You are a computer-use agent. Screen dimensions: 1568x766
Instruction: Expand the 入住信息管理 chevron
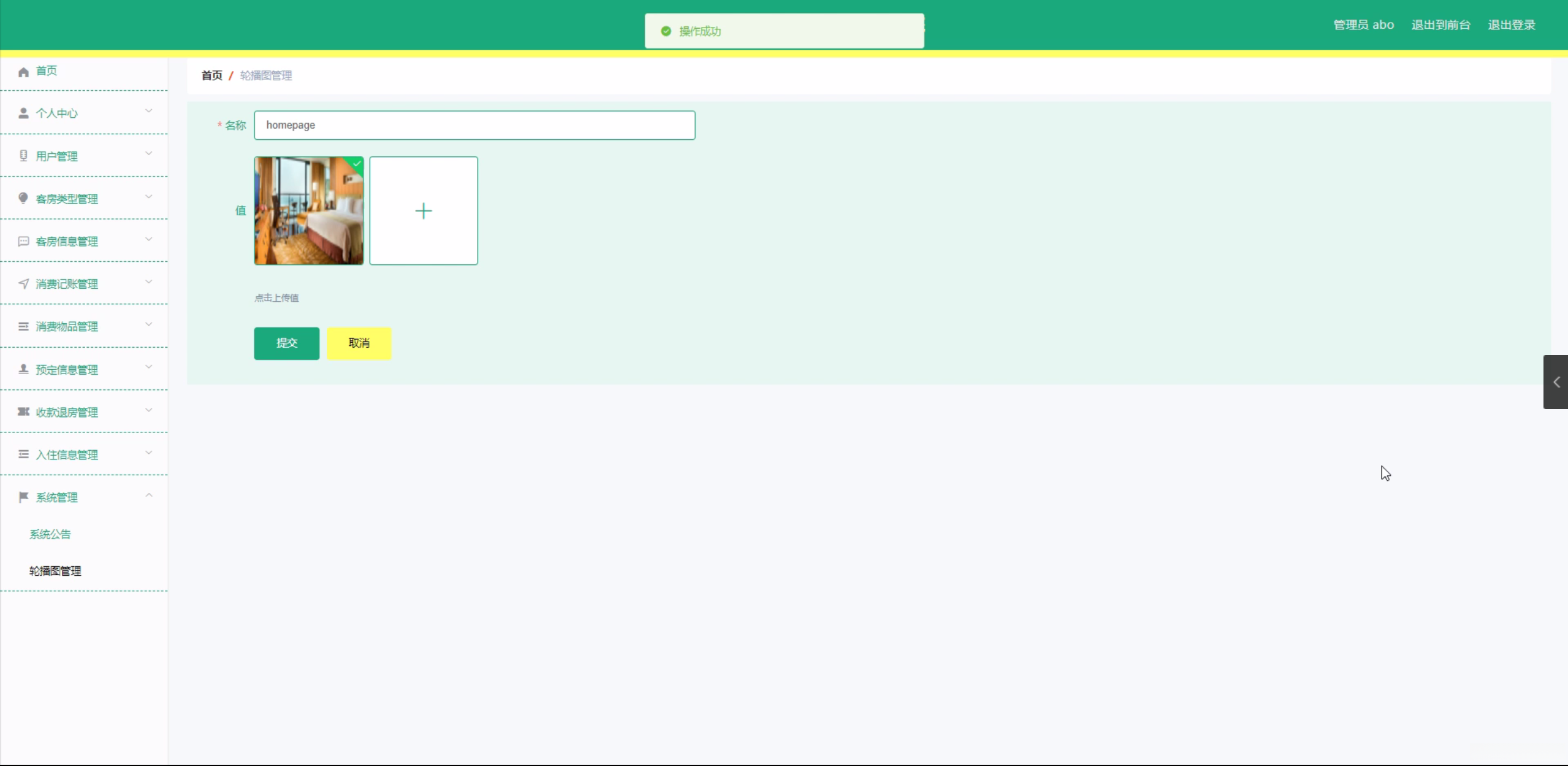(148, 453)
